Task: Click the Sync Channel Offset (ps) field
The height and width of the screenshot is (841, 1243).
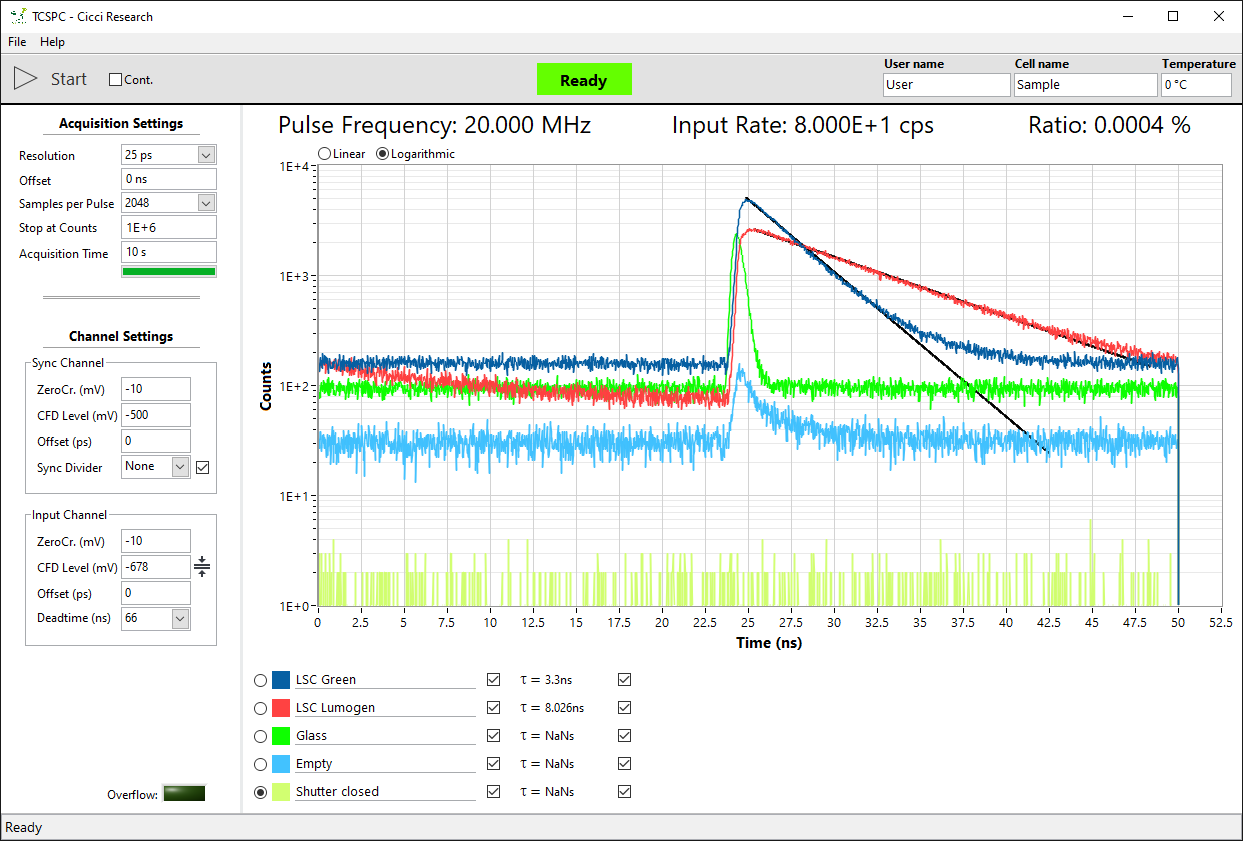Action: tap(156, 441)
